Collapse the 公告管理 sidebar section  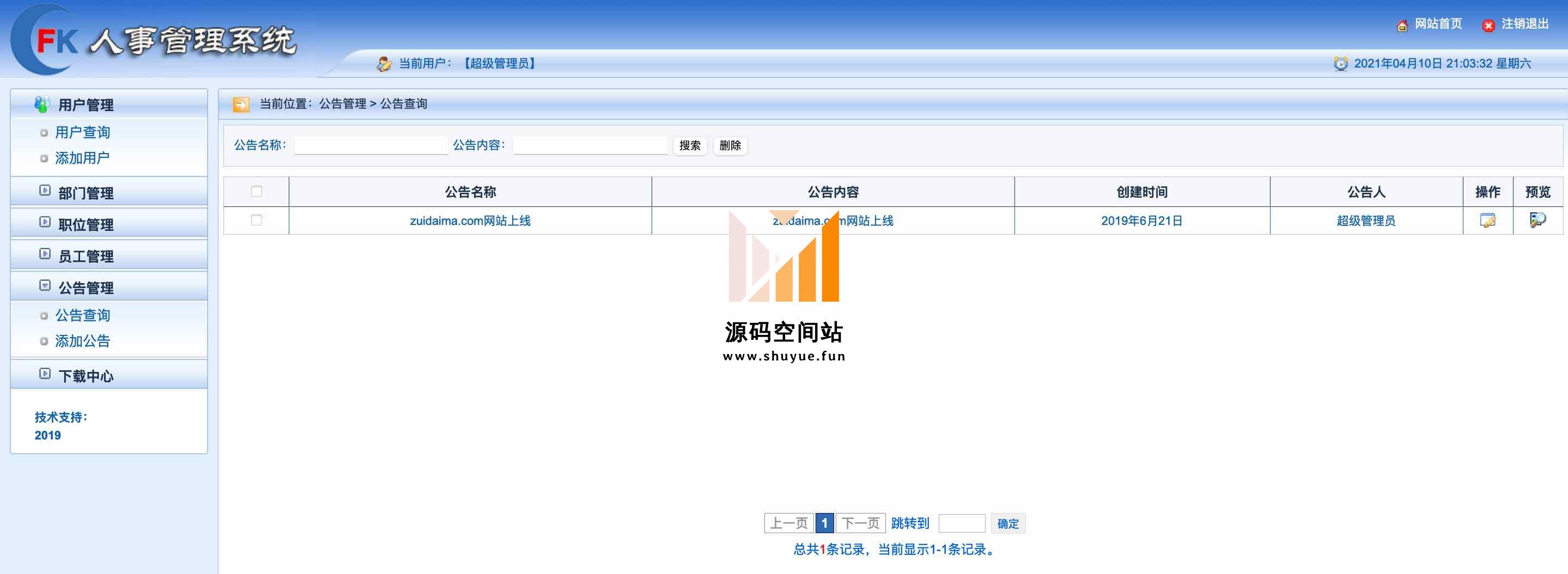(x=85, y=288)
